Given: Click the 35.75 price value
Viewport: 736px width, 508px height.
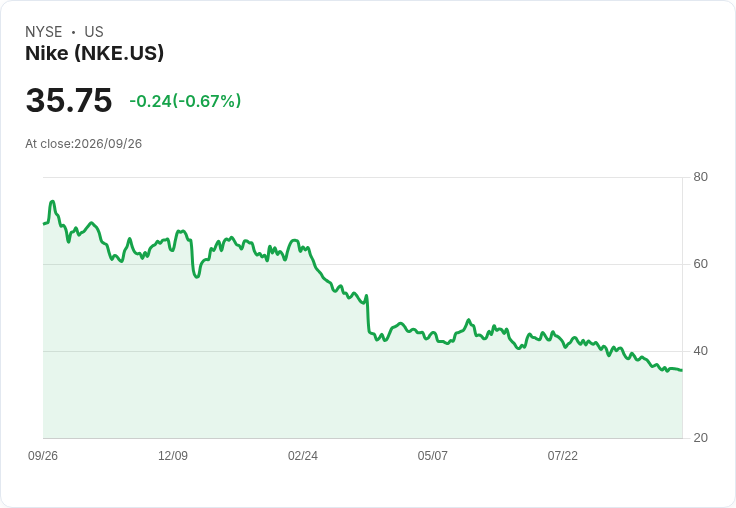Looking at the screenshot, I should (x=69, y=100).
